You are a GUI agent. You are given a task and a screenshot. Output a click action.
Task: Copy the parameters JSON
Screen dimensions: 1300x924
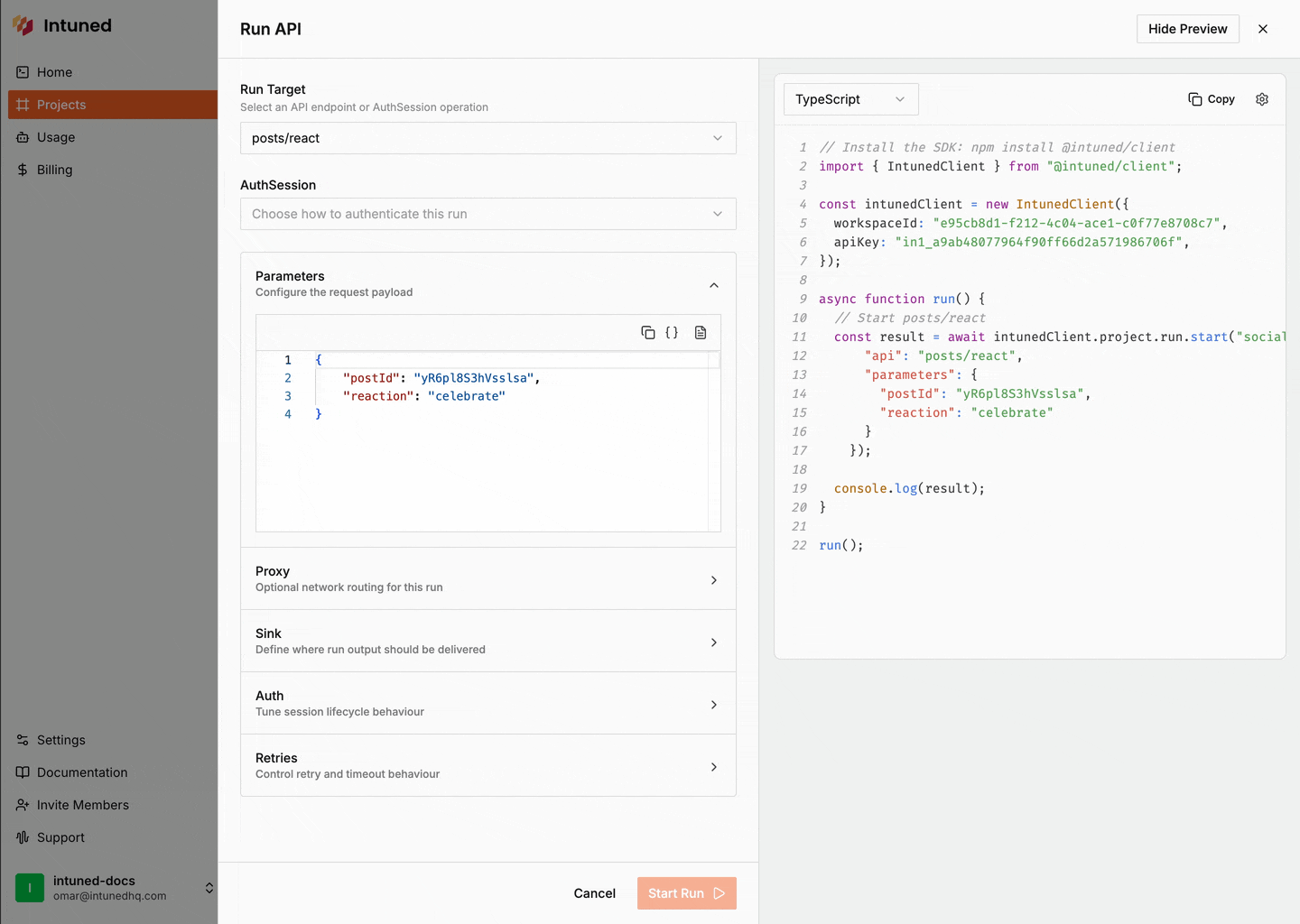tap(648, 332)
